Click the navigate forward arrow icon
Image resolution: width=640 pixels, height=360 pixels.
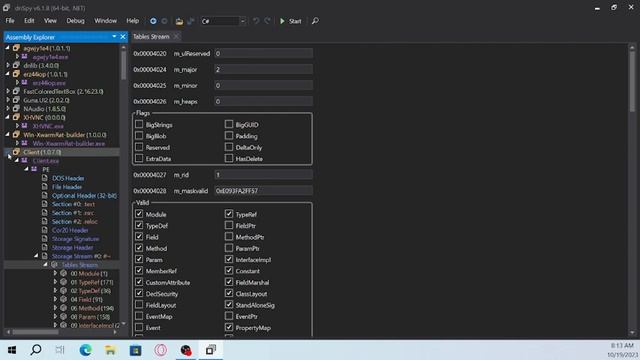(164, 21)
